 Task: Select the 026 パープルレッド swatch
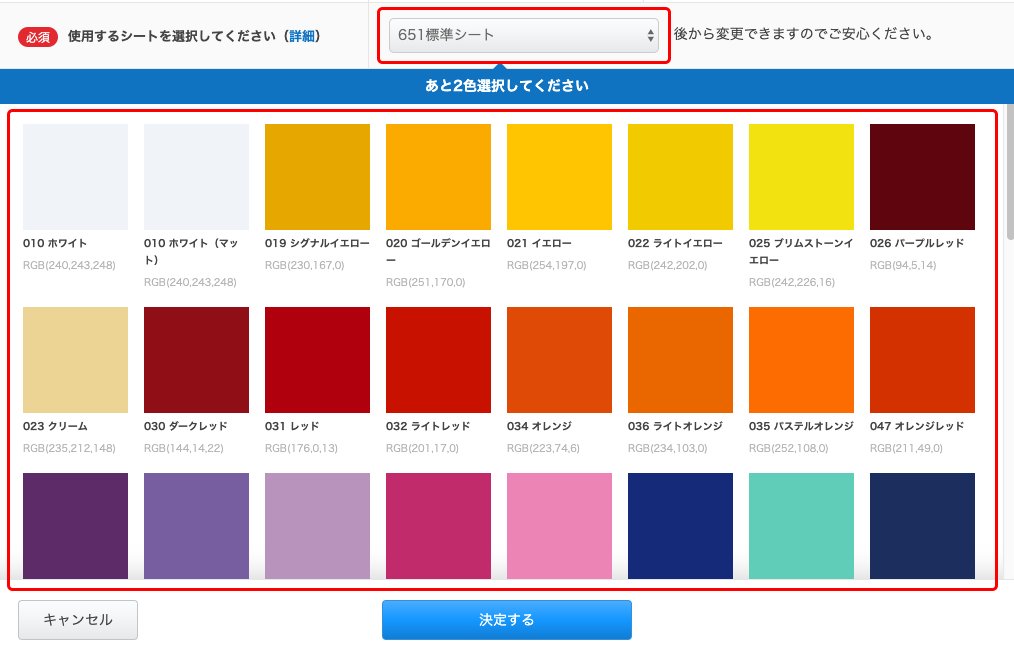[x=921, y=175]
